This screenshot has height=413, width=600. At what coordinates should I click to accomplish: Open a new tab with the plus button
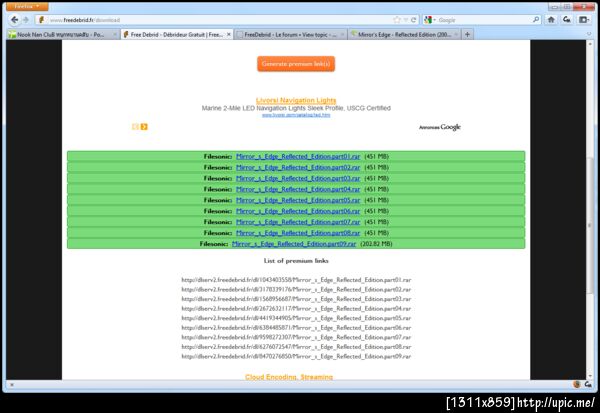pos(467,34)
